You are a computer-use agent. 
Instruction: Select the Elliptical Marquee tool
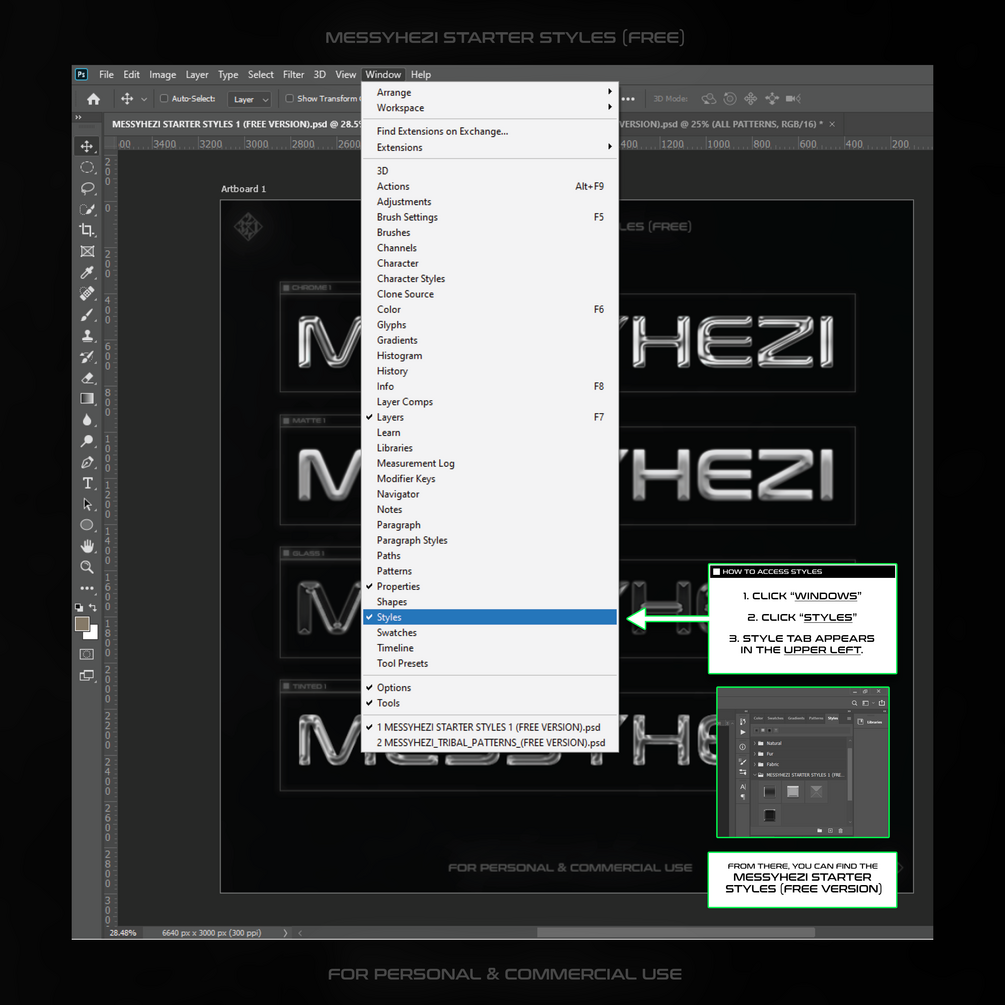tap(87, 167)
